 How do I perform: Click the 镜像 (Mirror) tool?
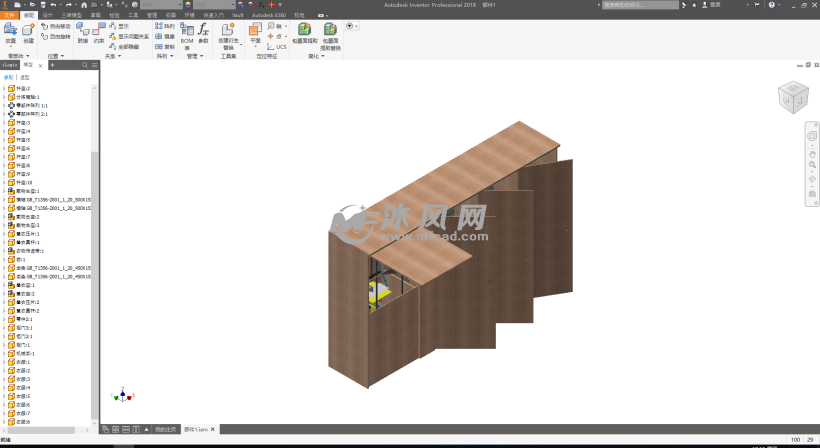pyautogui.click(x=165, y=36)
